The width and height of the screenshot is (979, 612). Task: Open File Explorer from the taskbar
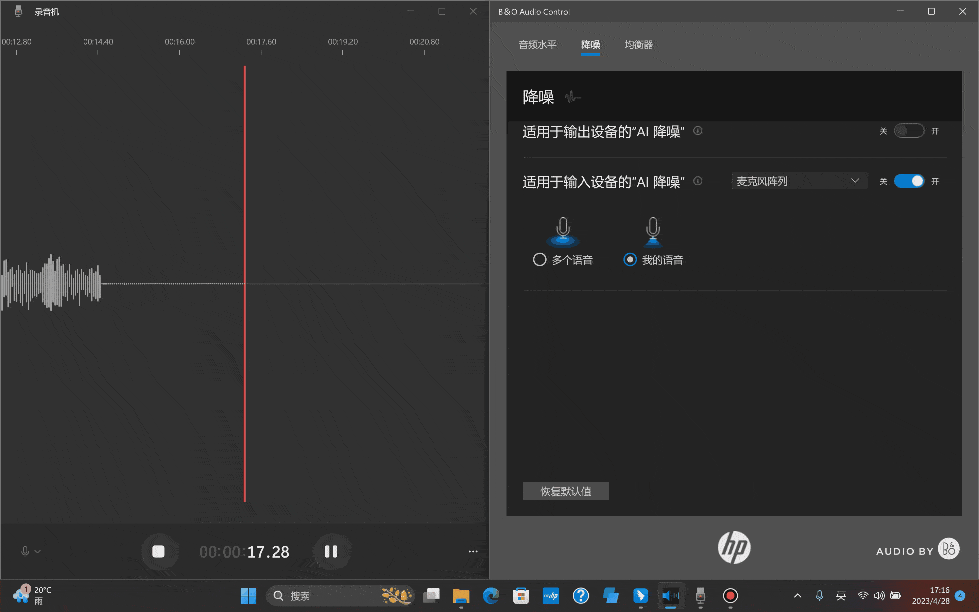[461, 596]
